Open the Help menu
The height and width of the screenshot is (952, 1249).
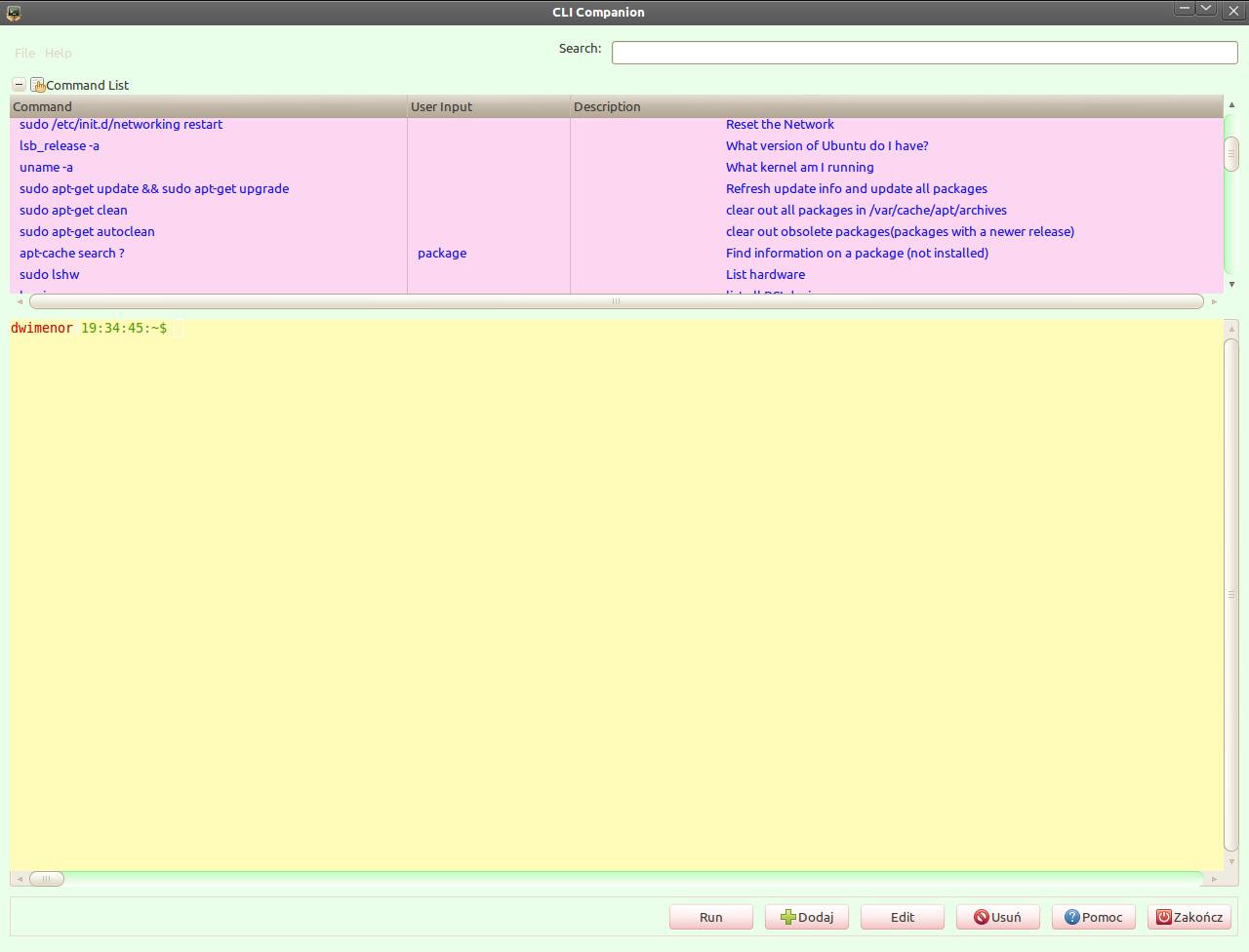click(x=58, y=53)
